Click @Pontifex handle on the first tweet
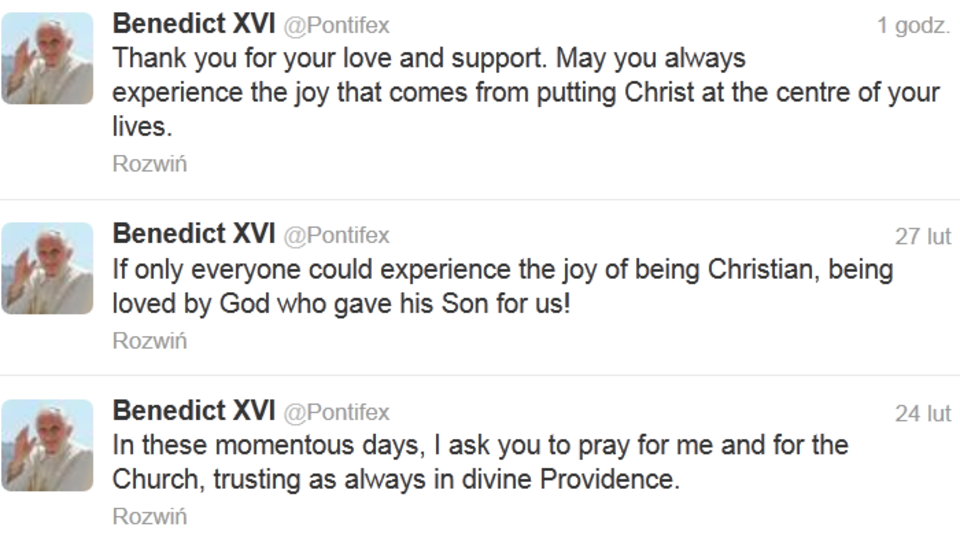The height and width of the screenshot is (549, 960). pyautogui.click(x=337, y=26)
